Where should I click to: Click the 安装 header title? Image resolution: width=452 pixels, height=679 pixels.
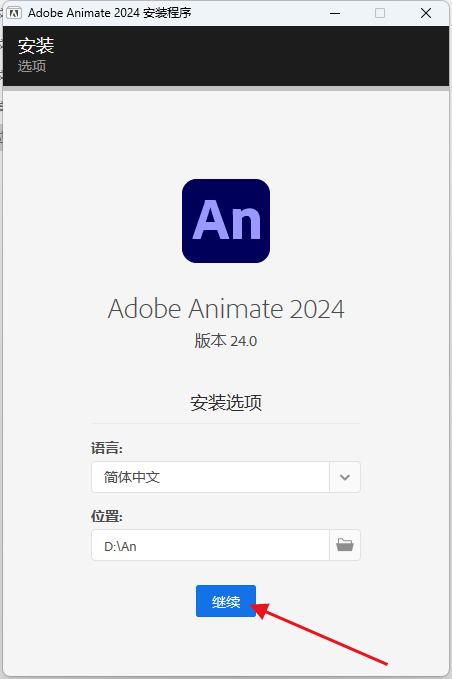(36, 46)
